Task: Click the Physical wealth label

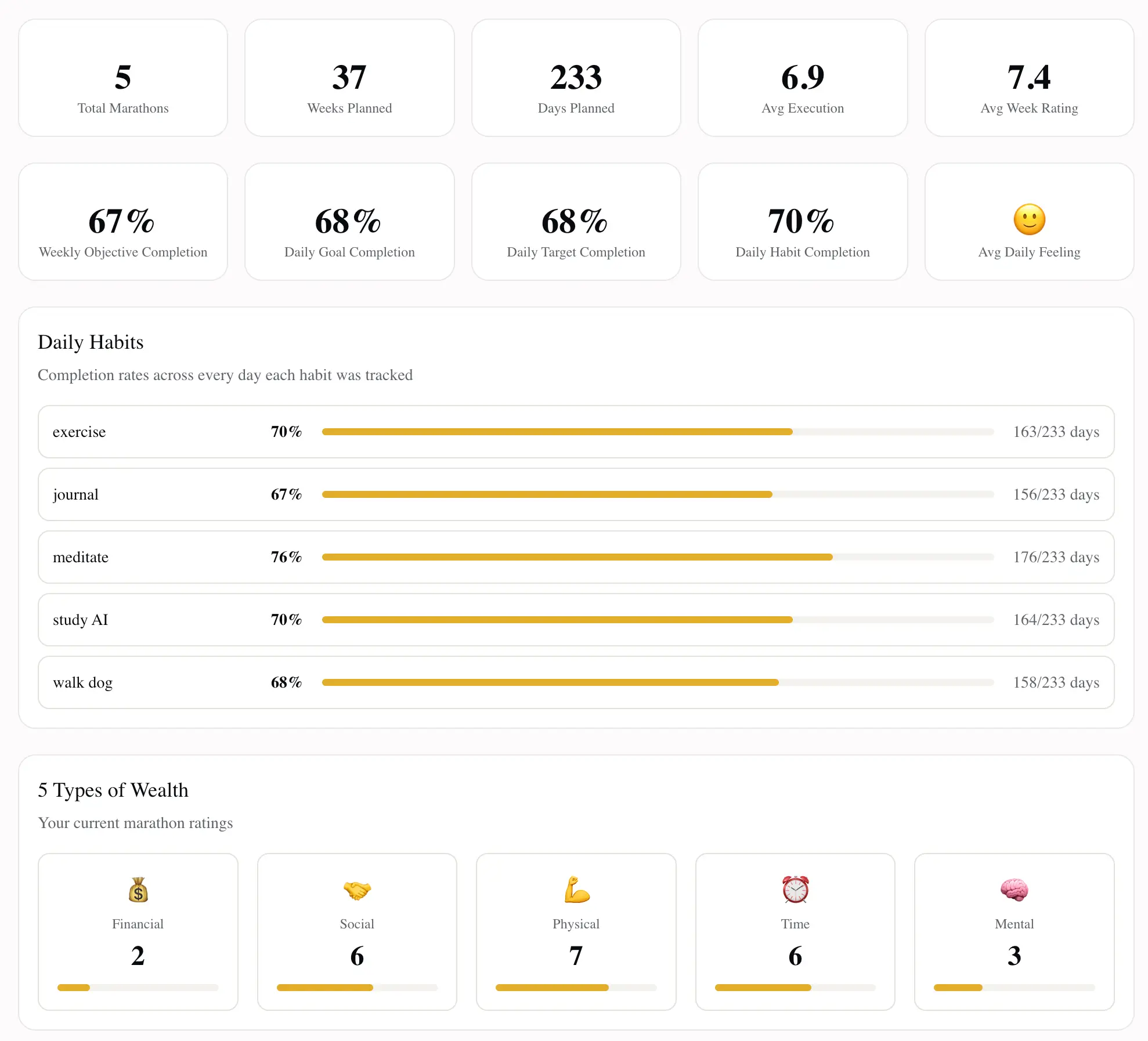Action: coord(576,924)
